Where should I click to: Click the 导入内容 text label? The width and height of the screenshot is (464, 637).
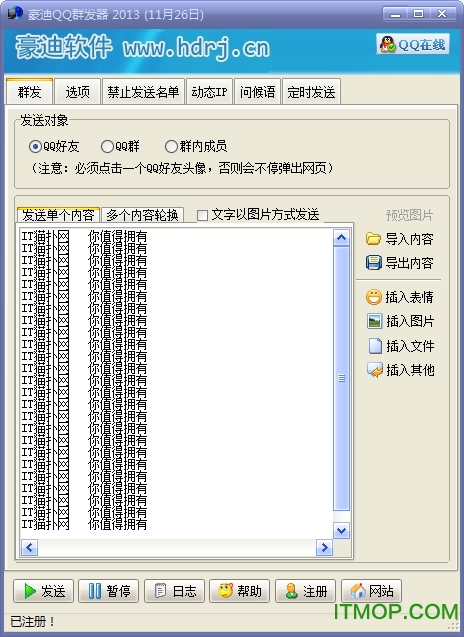(409, 239)
